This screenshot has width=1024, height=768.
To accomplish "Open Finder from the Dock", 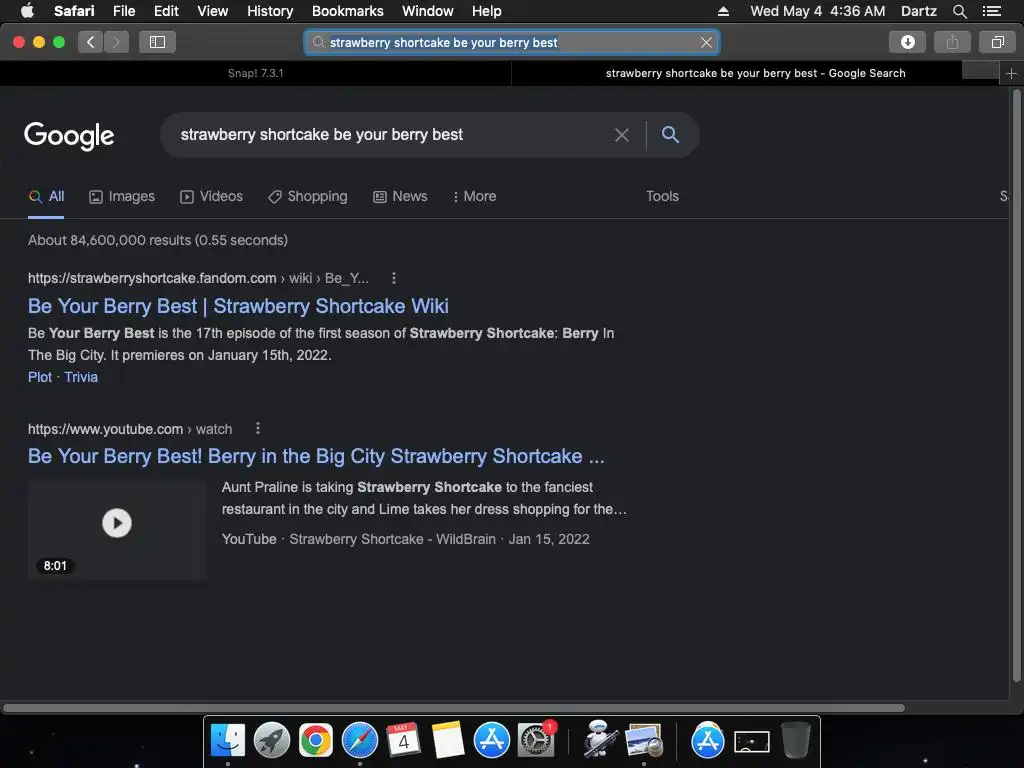I will click(x=228, y=741).
